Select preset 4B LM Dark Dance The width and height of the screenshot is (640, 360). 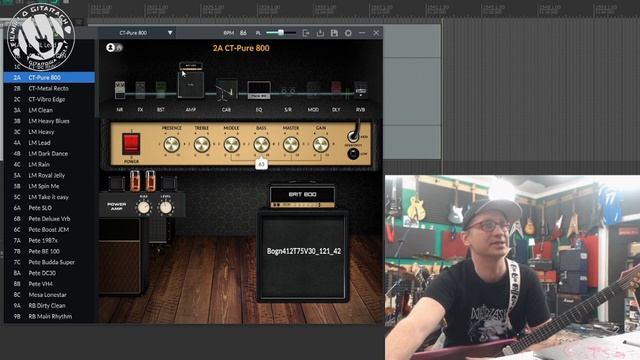click(x=49, y=153)
